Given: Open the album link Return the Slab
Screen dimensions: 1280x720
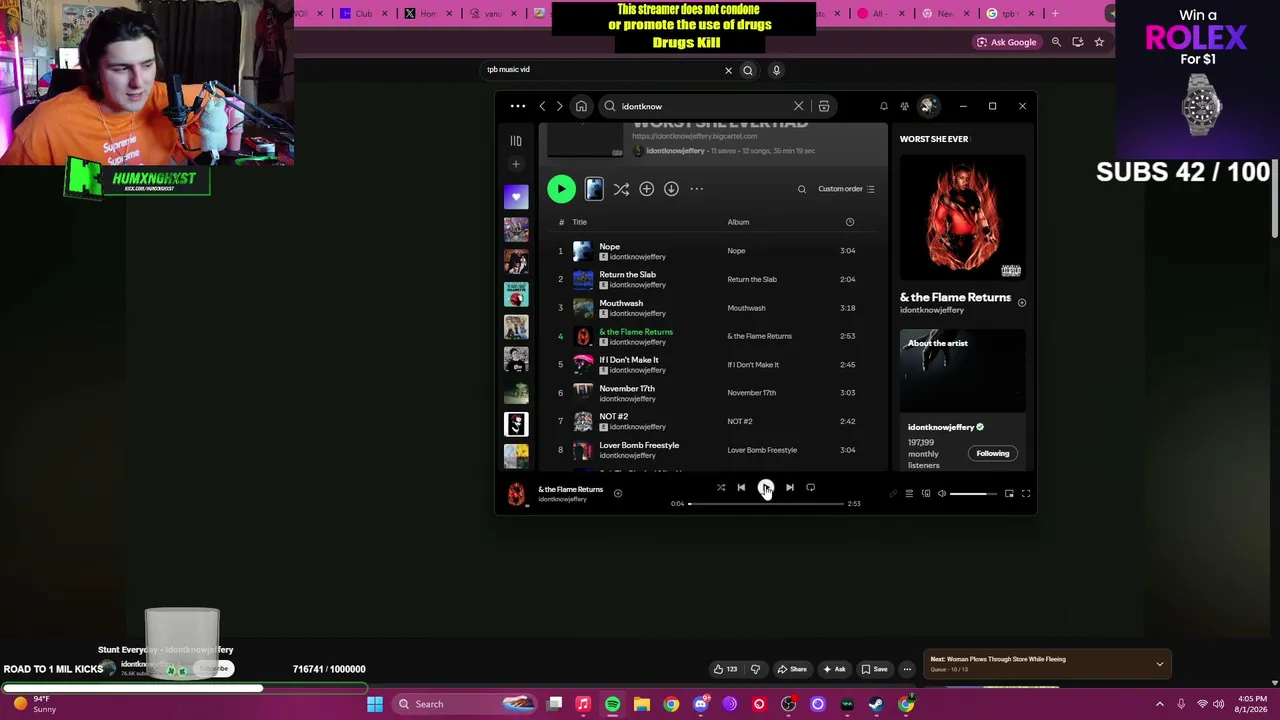Looking at the screenshot, I should (752, 280).
